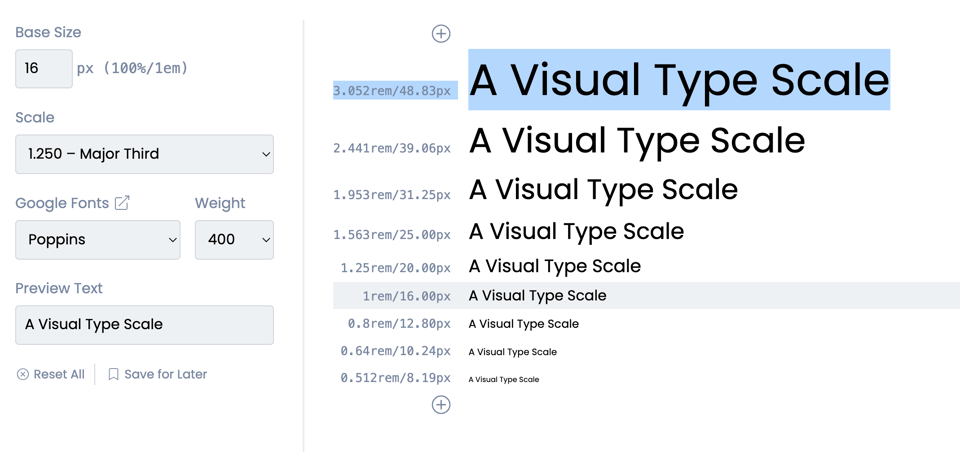Image resolution: width=960 pixels, height=452 pixels.
Task: Click the Save for Later bookmark icon
Action: point(113,374)
